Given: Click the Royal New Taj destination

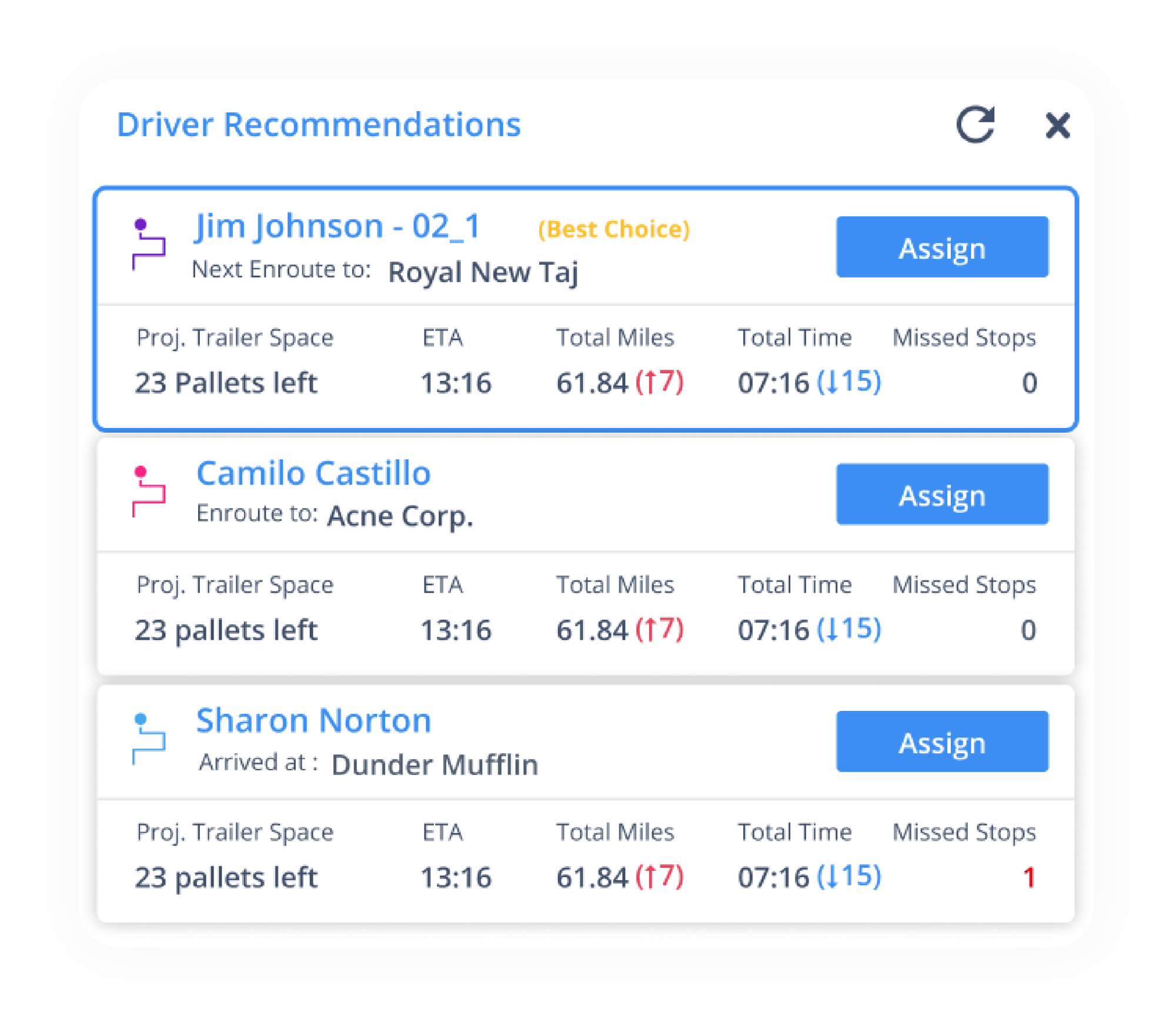Looking at the screenshot, I should point(483,272).
